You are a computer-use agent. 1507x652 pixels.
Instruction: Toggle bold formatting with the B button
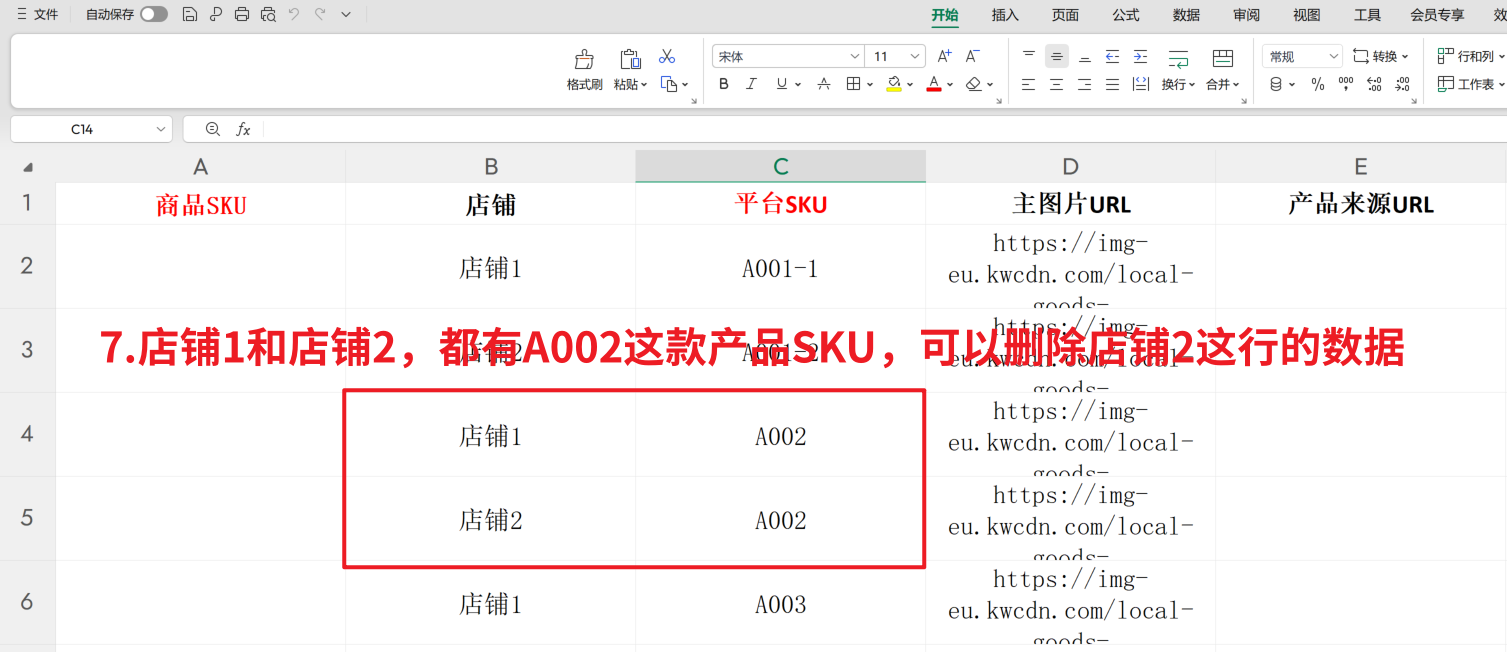coord(724,85)
